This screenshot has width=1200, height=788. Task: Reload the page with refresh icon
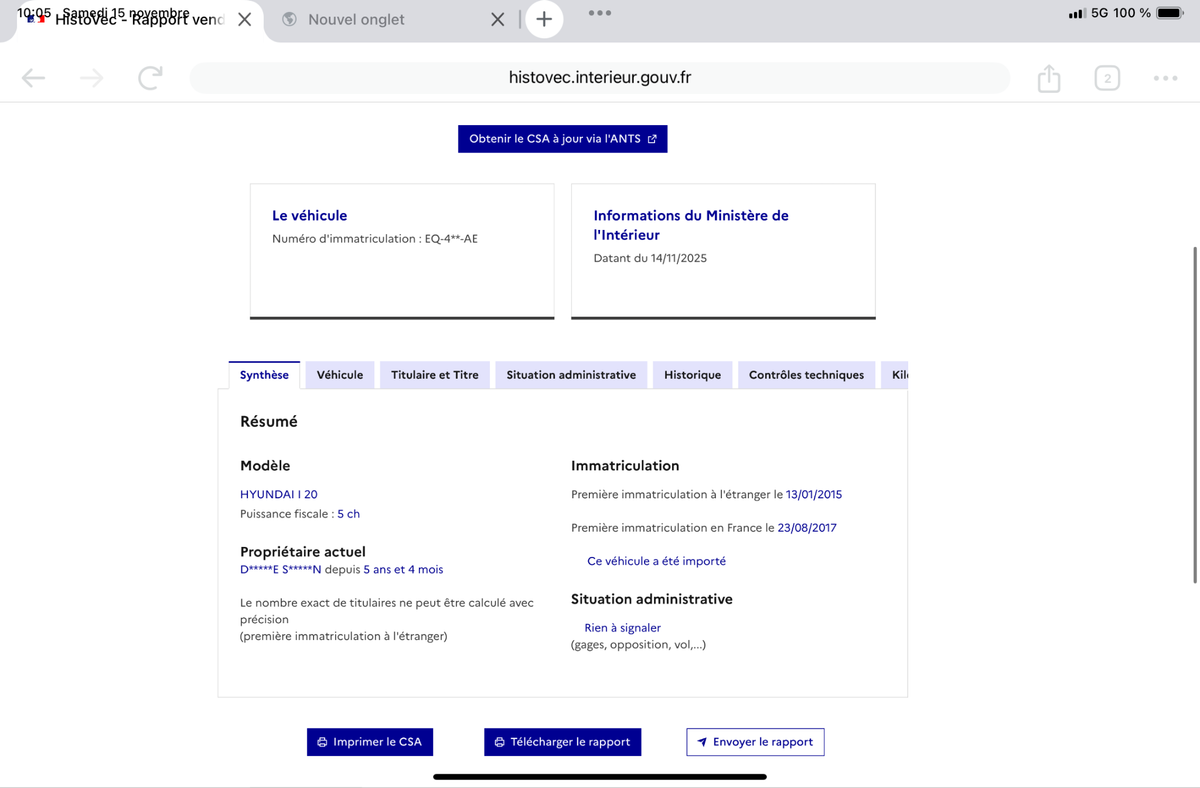150,78
